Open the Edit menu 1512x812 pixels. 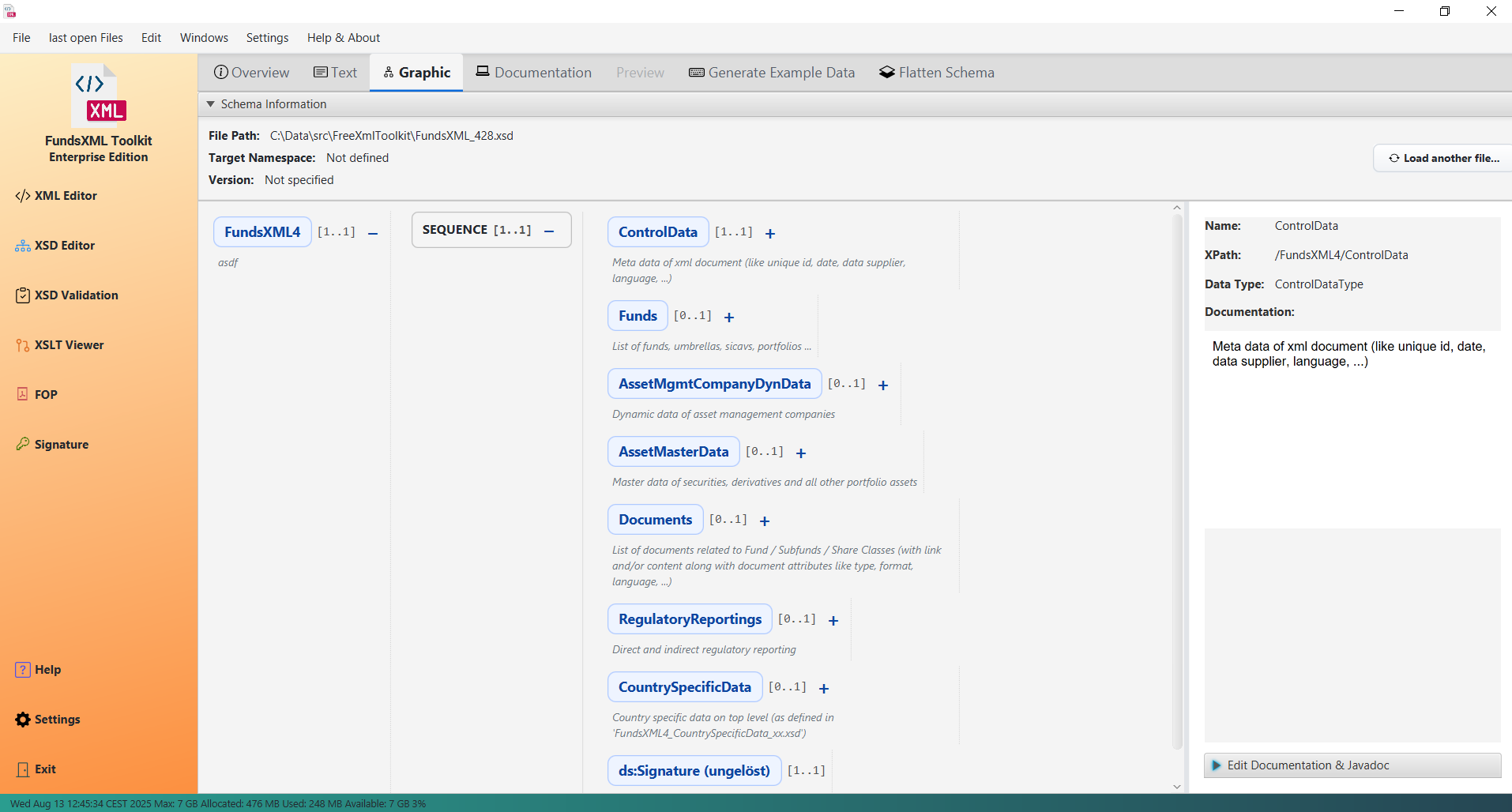[151, 37]
